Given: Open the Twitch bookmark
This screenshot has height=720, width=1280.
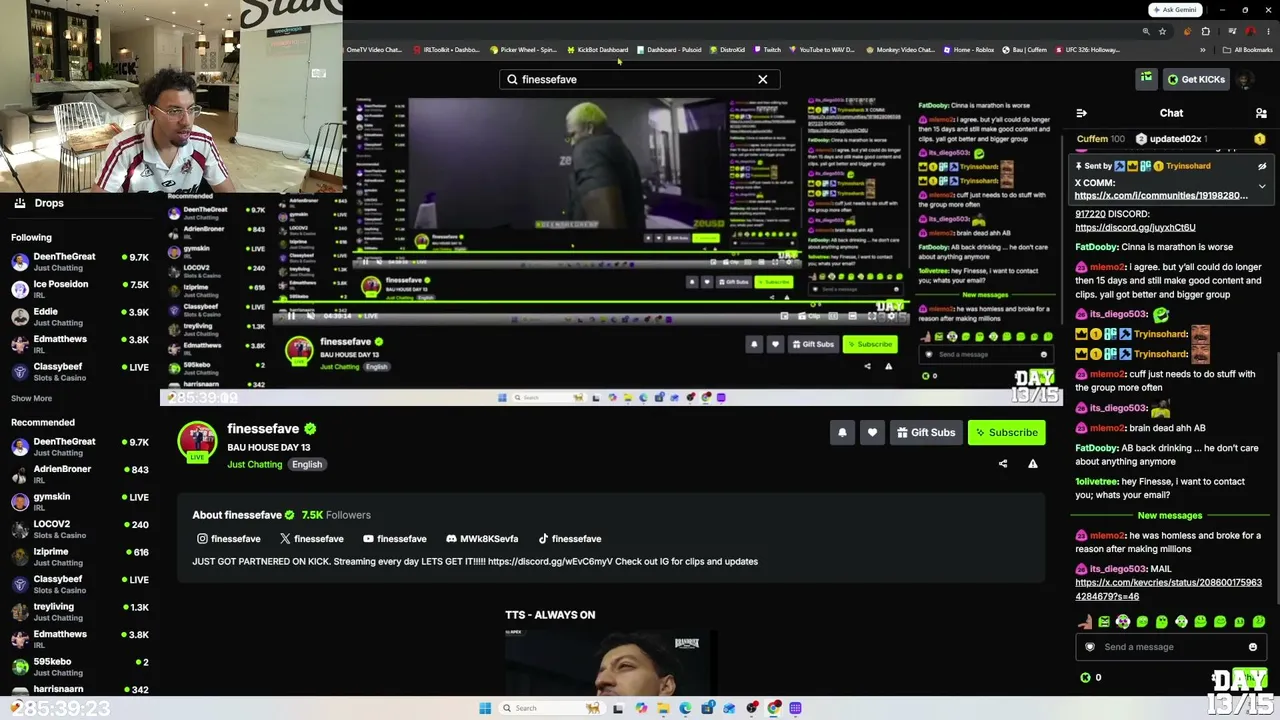Looking at the screenshot, I should coord(767,49).
